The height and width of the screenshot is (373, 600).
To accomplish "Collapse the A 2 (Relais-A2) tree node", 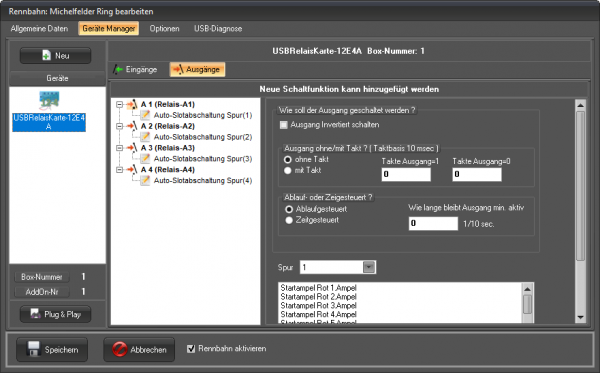I will (x=119, y=126).
